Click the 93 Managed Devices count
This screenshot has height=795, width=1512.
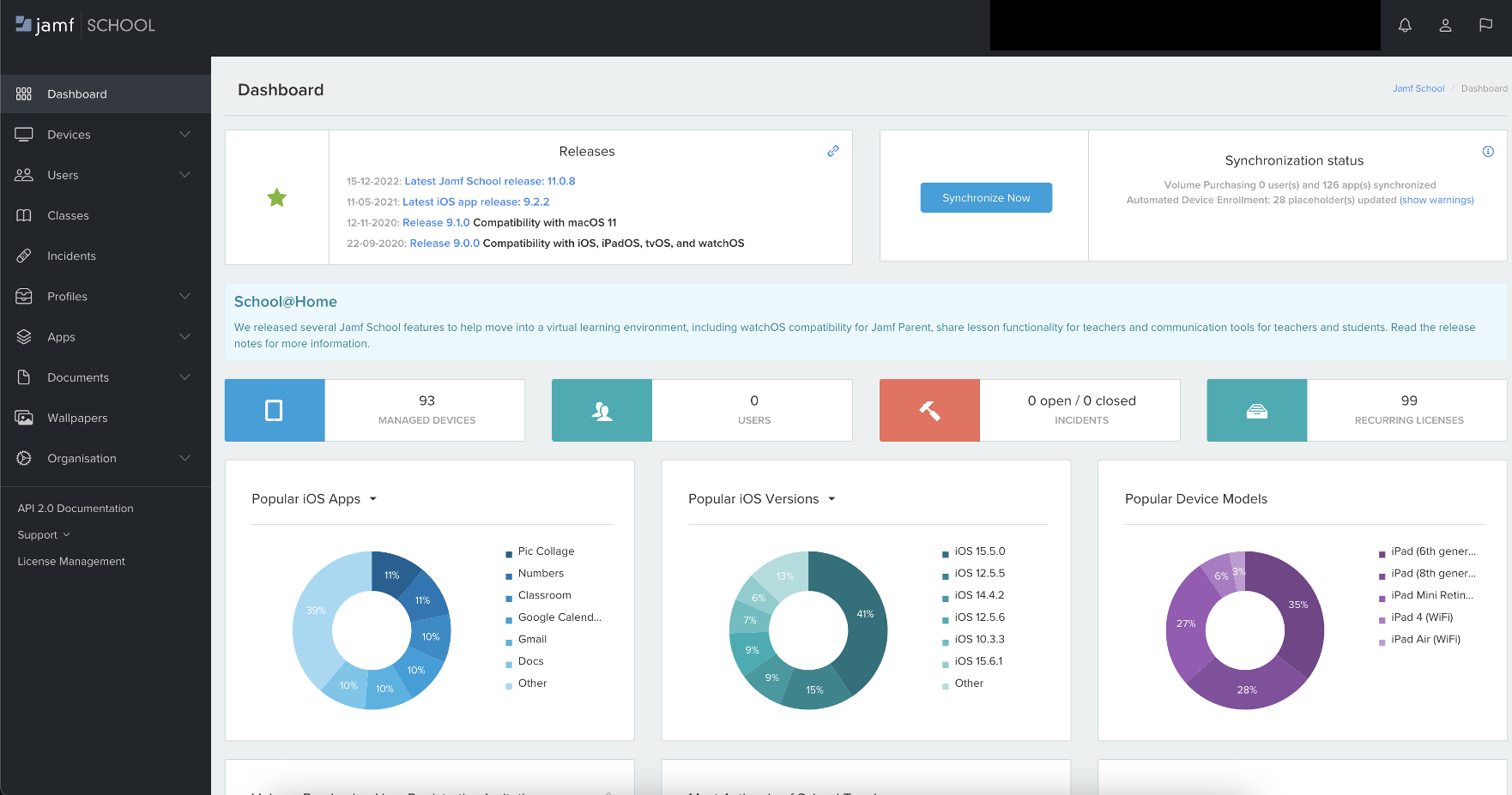426,401
